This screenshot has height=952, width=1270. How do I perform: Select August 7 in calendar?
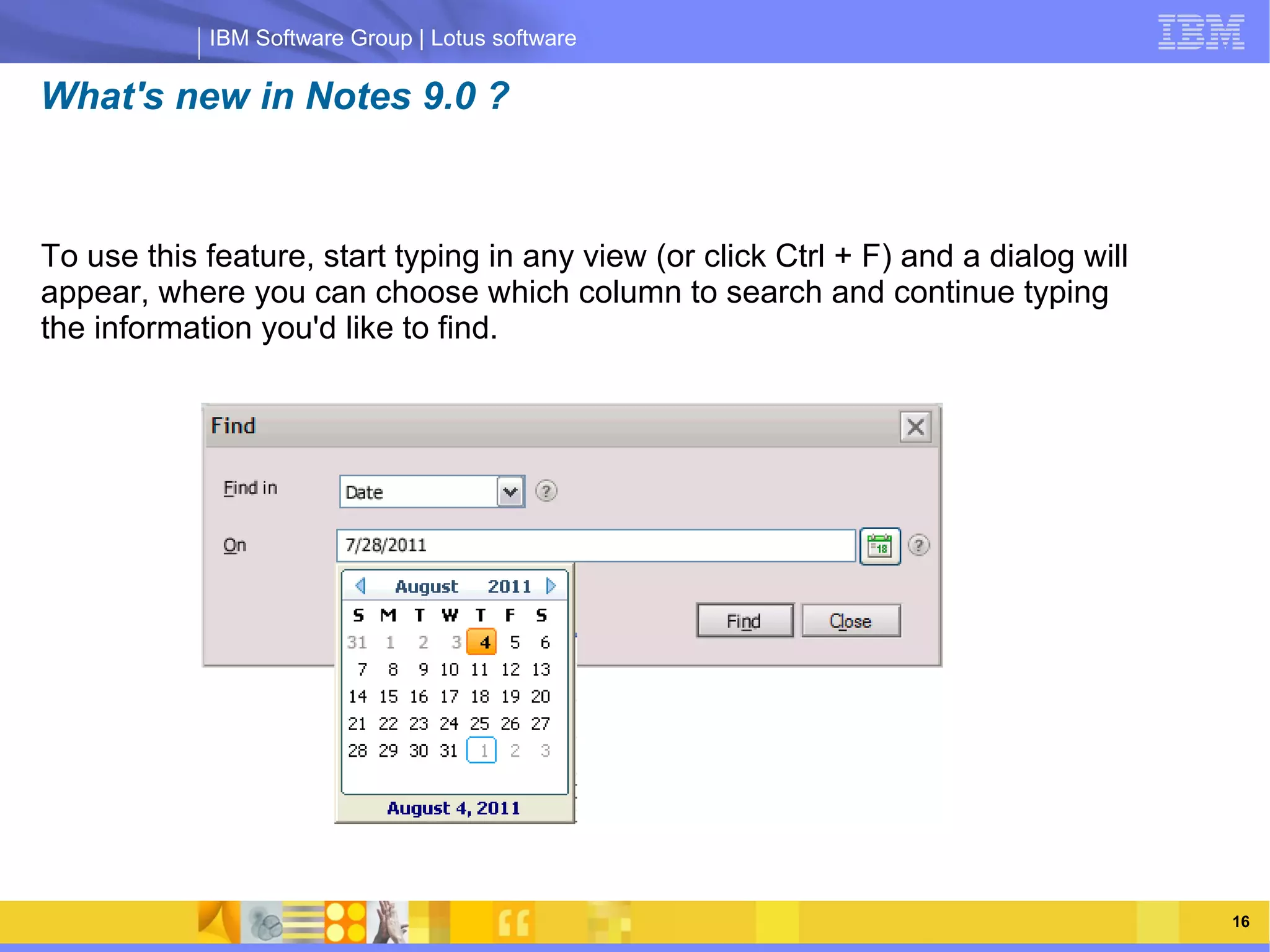pos(362,670)
